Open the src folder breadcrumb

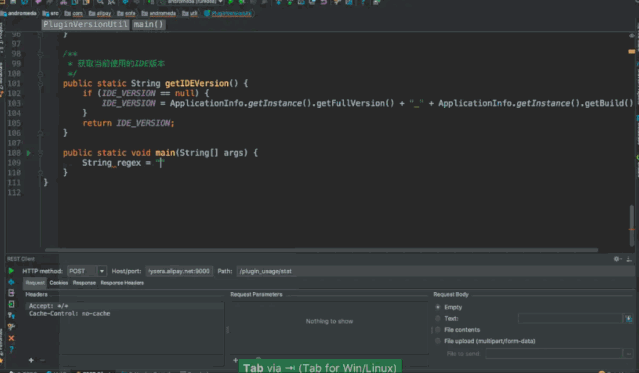tap(51, 13)
